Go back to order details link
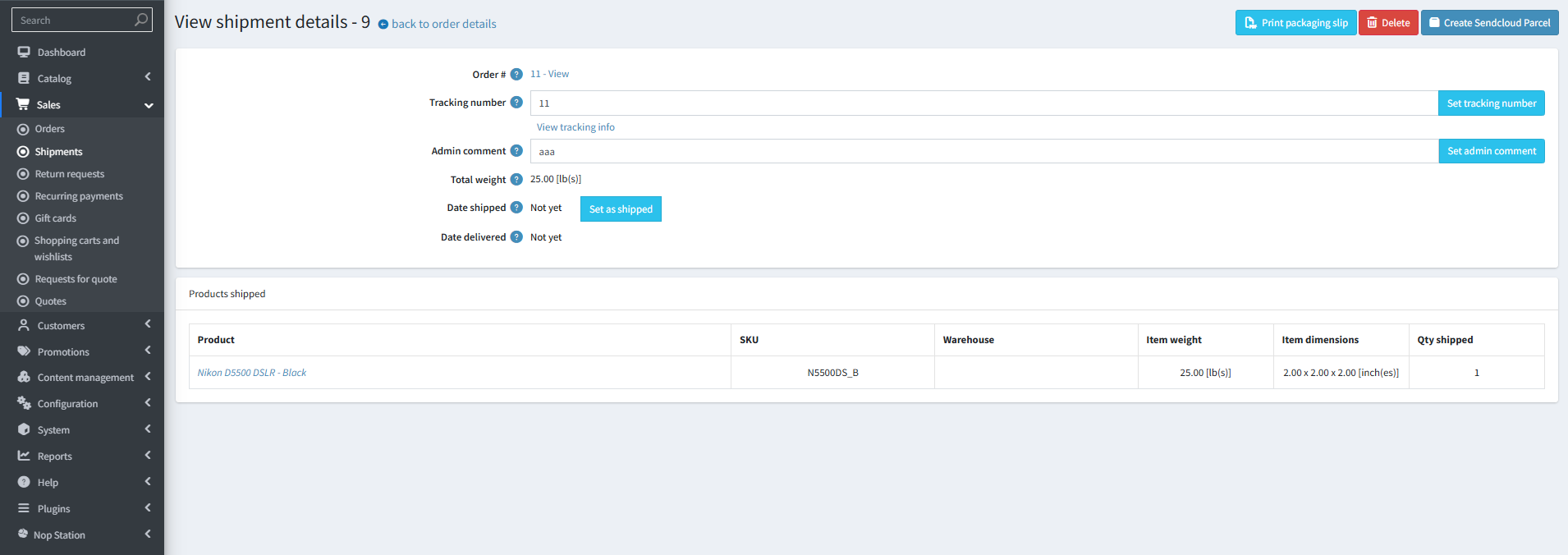 (443, 24)
